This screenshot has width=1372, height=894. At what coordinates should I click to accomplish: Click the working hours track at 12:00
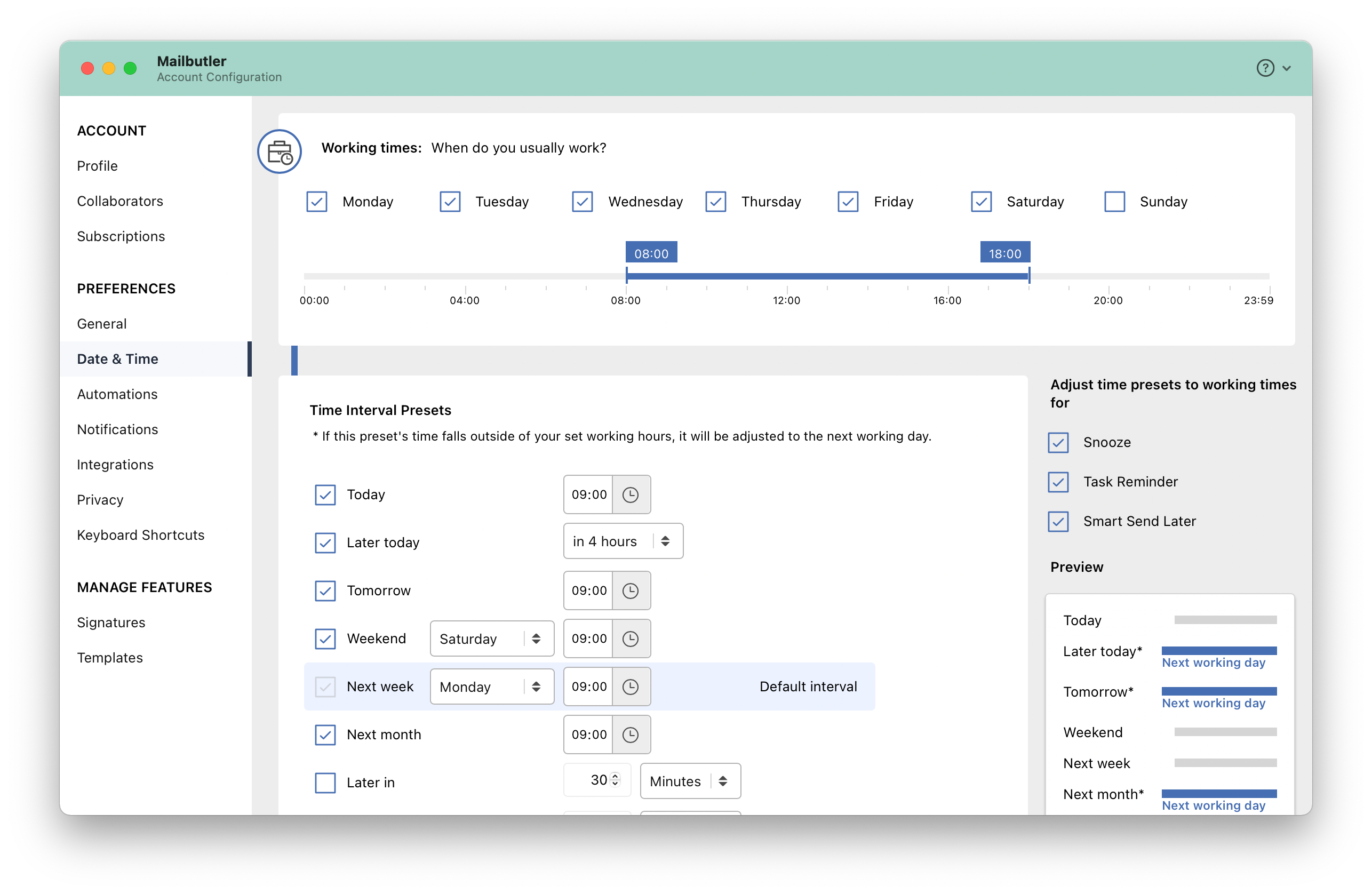point(787,276)
